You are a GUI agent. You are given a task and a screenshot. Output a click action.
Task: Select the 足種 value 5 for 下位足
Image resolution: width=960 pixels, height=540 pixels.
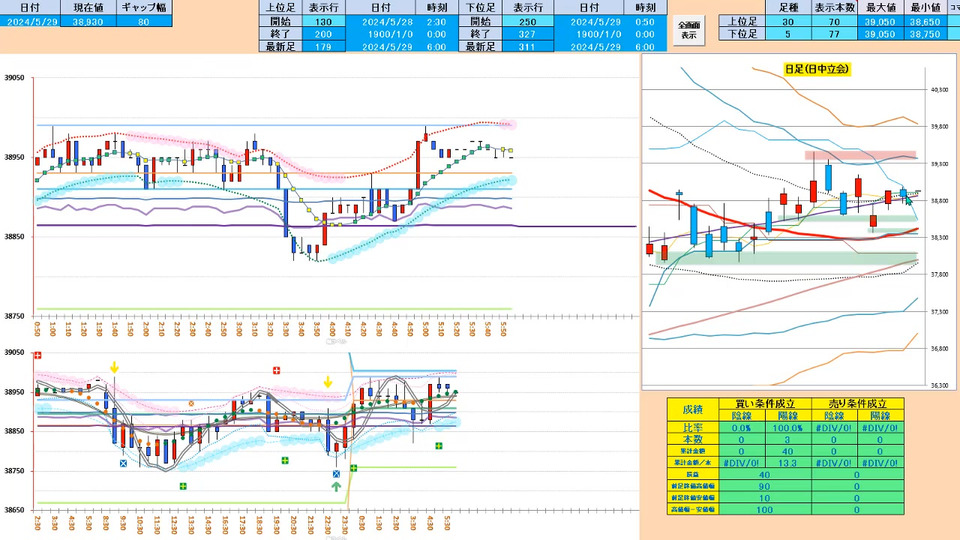coord(788,34)
